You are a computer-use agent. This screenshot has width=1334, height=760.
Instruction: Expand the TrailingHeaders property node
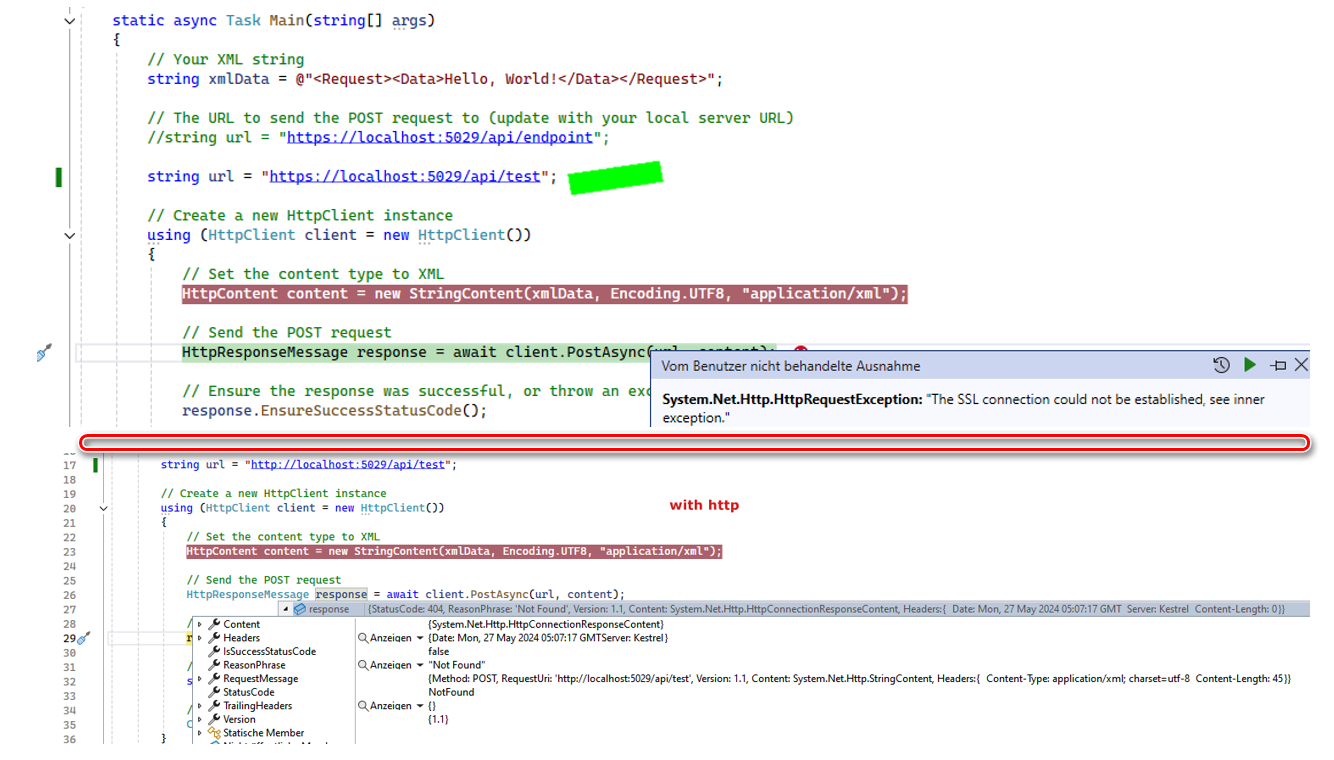point(200,705)
